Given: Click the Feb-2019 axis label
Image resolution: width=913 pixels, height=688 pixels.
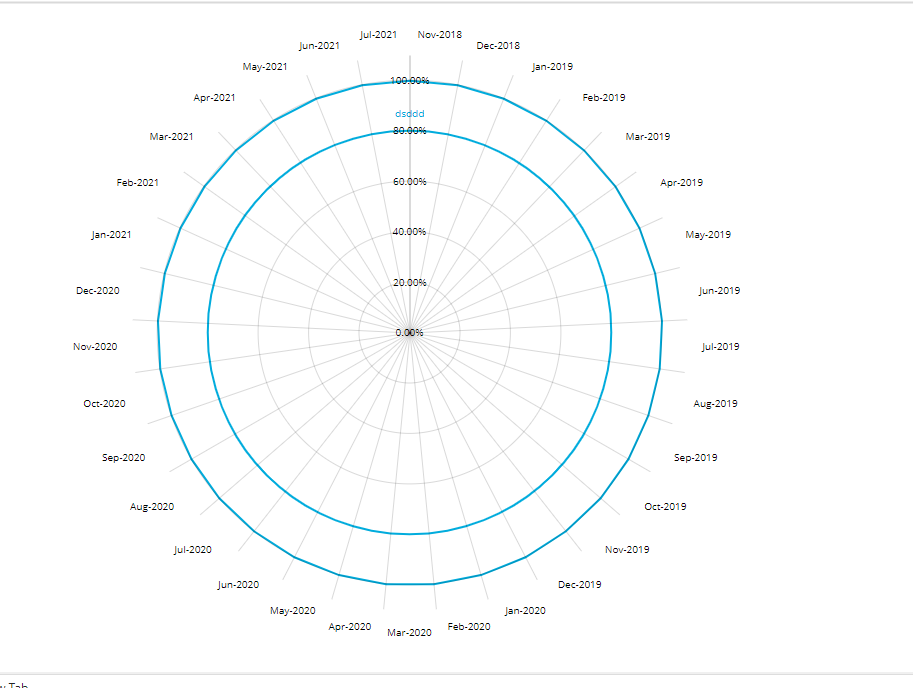Looking at the screenshot, I should [x=604, y=98].
